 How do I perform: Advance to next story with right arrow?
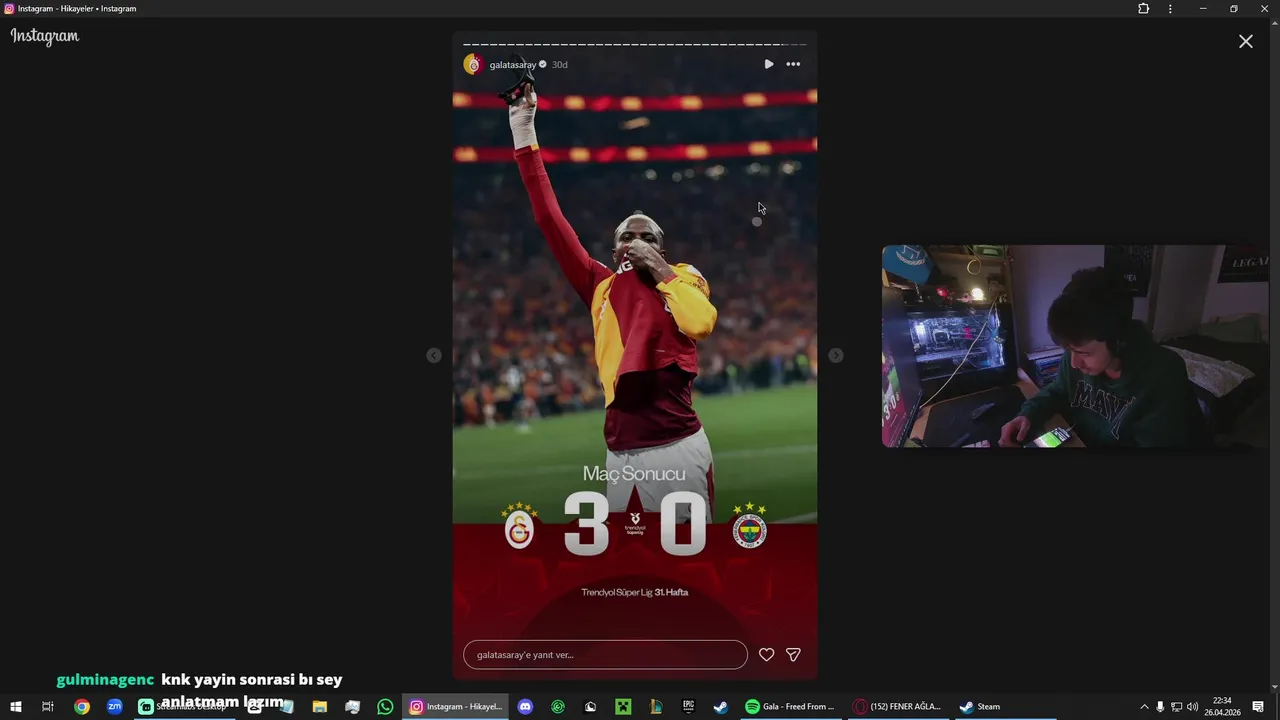point(836,355)
